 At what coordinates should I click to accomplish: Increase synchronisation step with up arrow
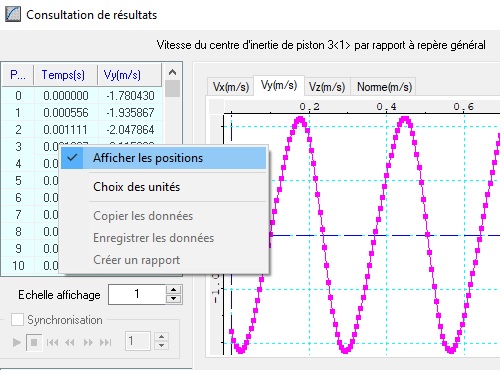[x=161, y=337]
